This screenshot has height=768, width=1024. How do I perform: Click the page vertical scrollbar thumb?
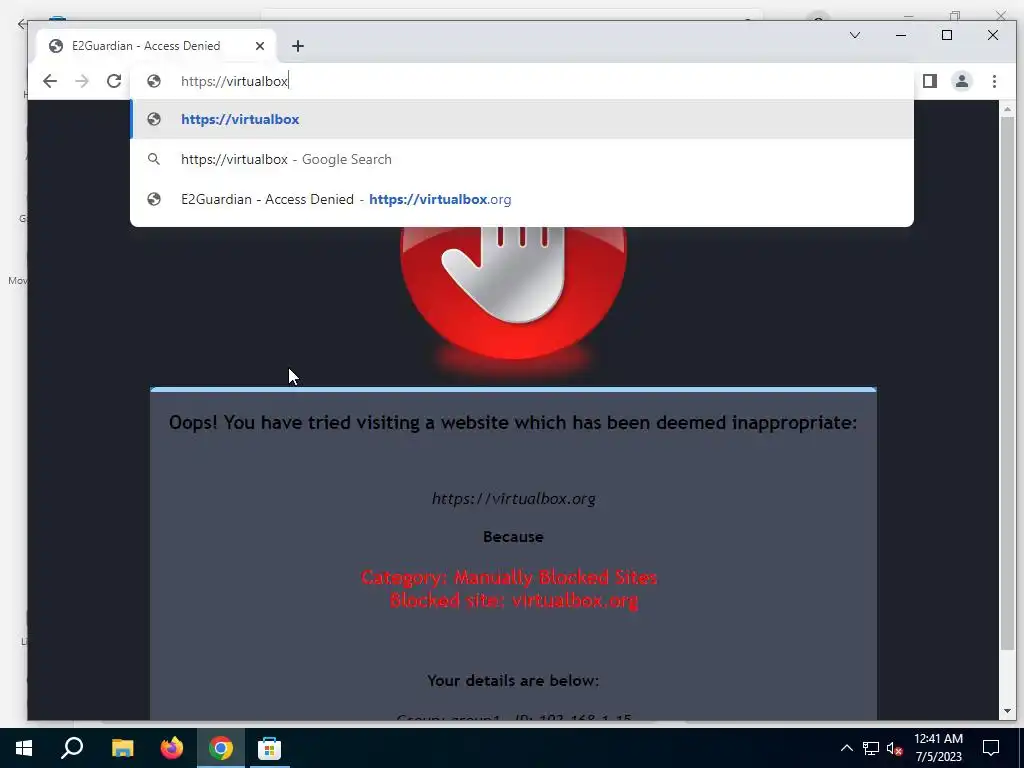pyautogui.click(x=1007, y=382)
